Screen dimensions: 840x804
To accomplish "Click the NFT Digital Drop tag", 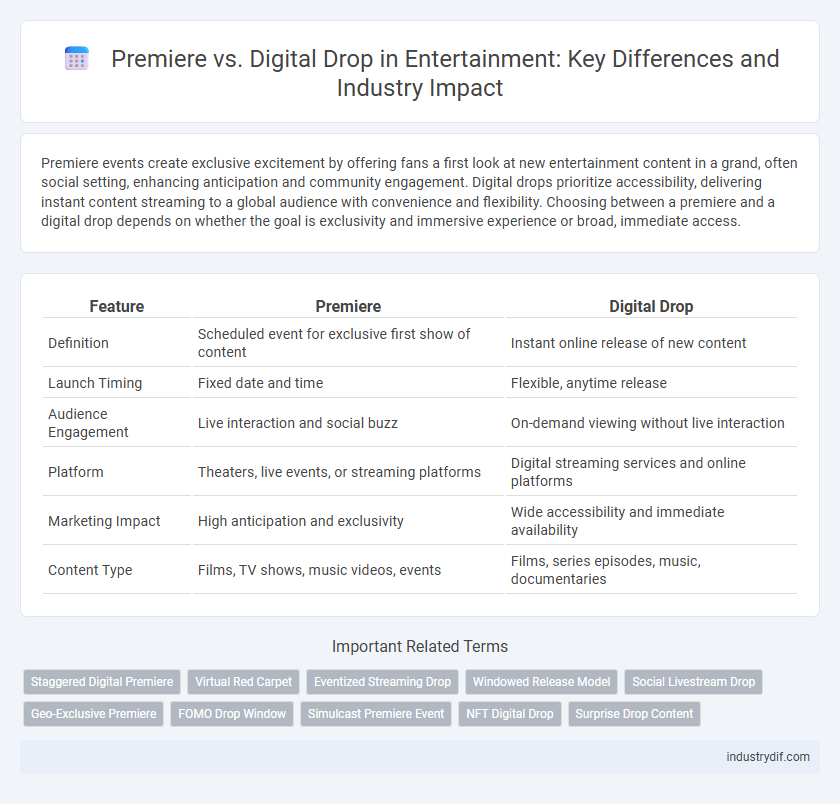I will coord(509,714).
